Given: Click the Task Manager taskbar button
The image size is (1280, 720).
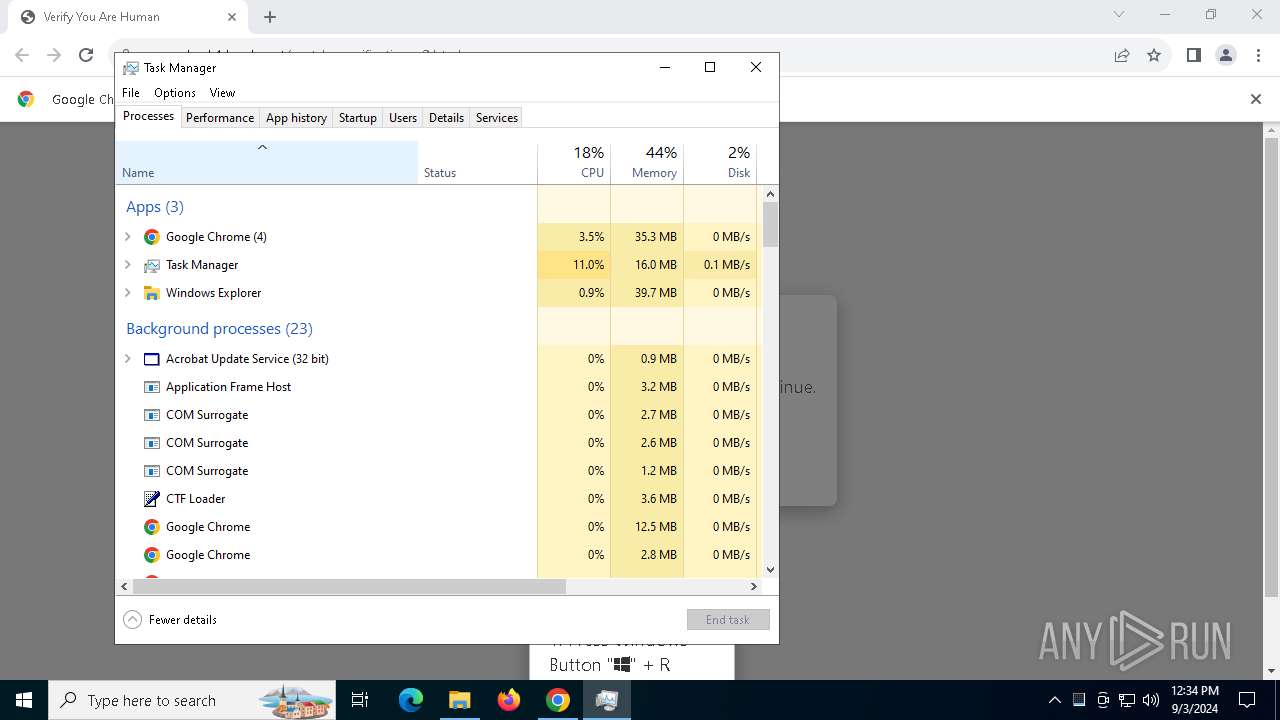Looking at the screenshot, I should [x=607, y=700].
